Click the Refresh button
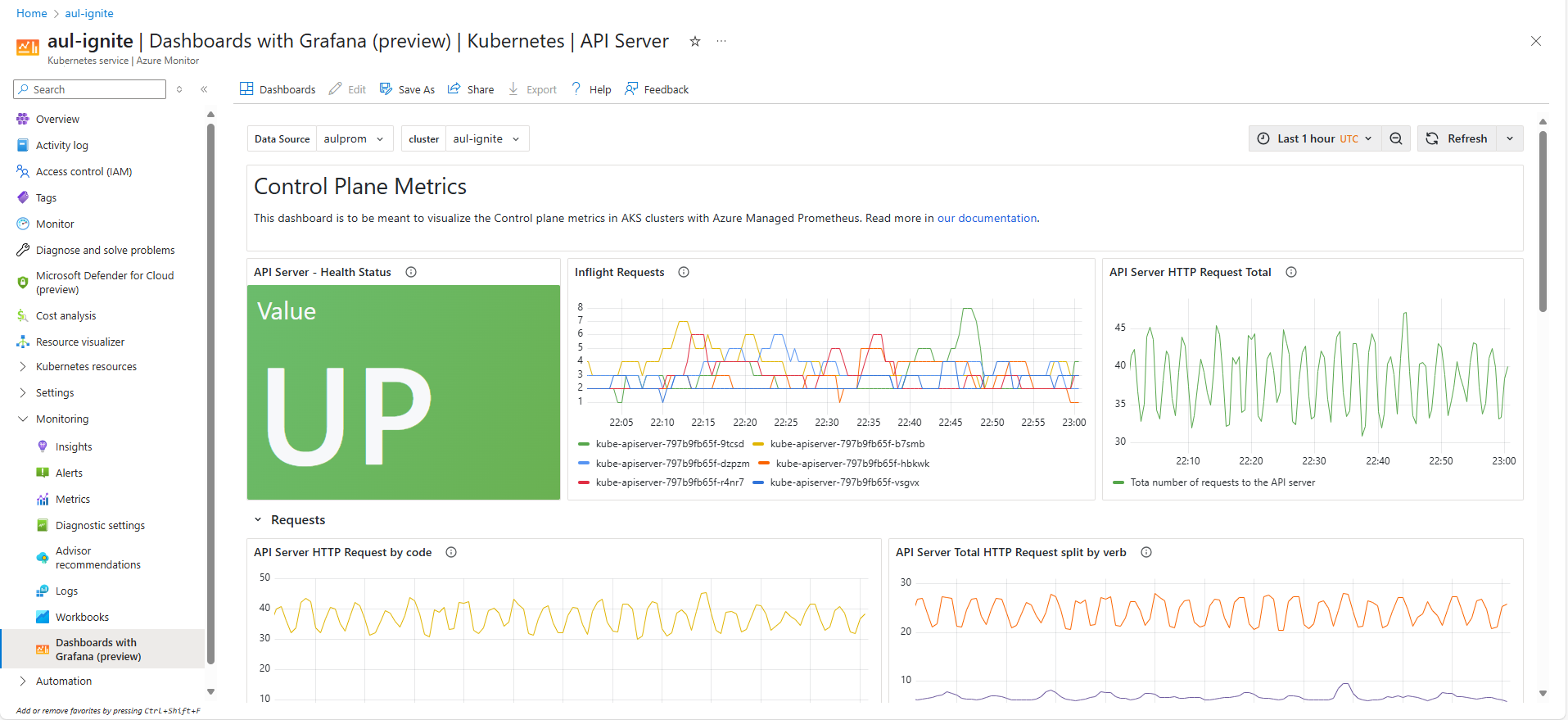This screenshot has width=1568, height=720. (1457, 138)
